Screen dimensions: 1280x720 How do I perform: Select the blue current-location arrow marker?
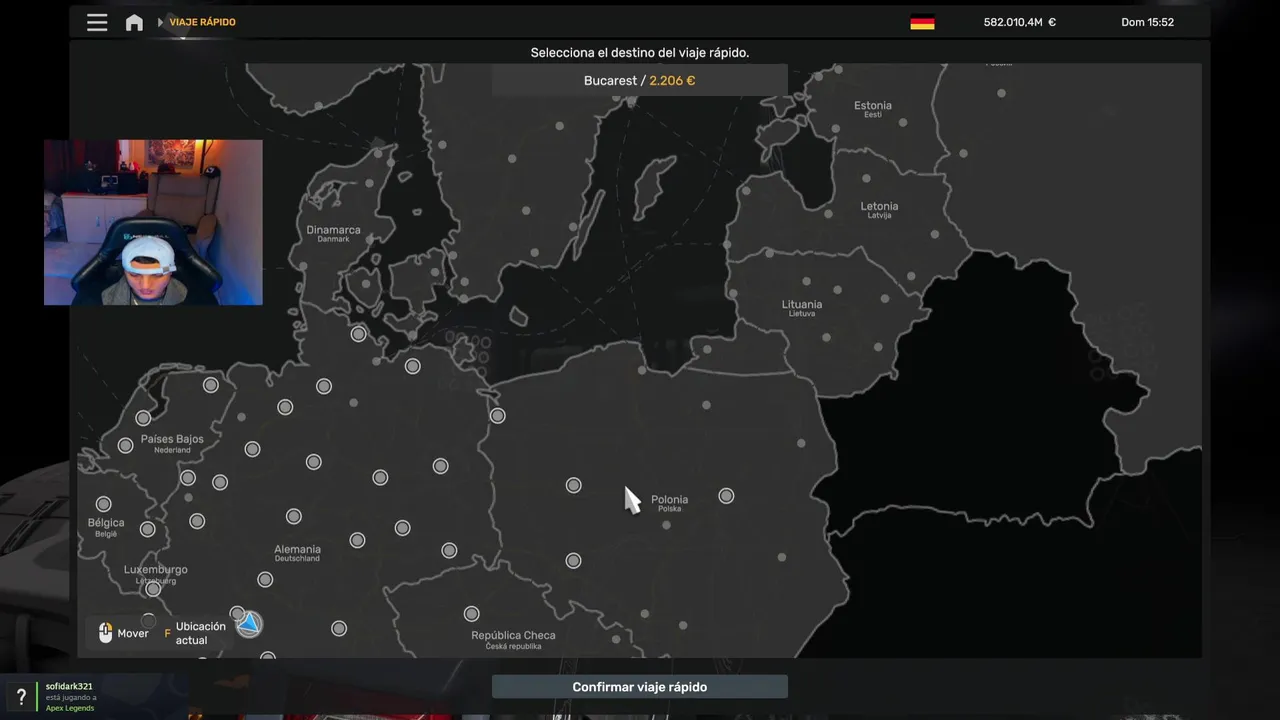[x=249, y=625]
